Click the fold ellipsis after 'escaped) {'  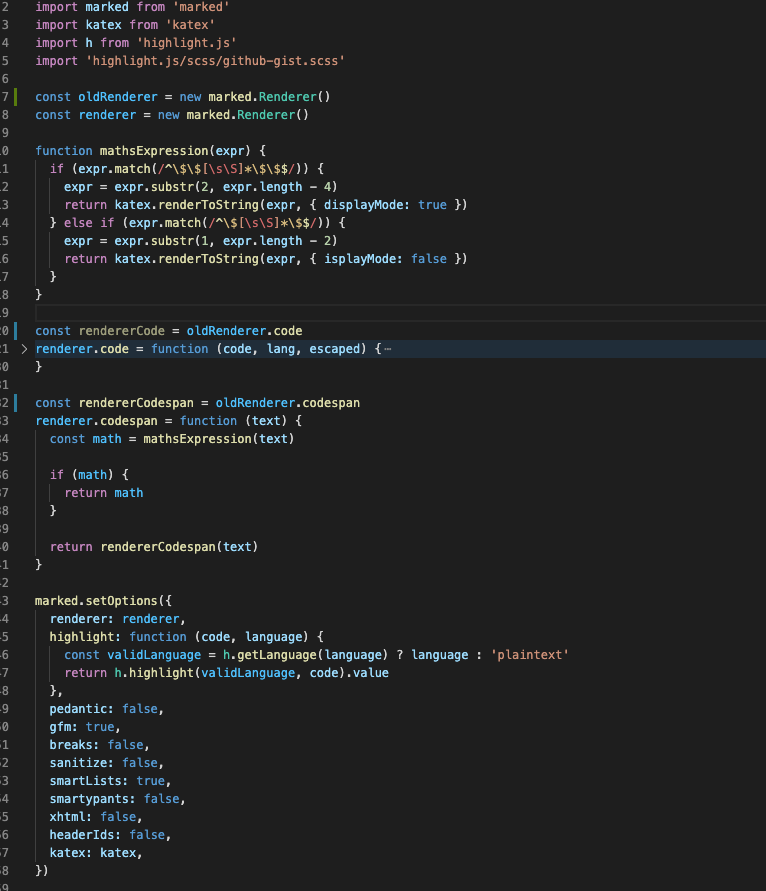pos(388,349)
